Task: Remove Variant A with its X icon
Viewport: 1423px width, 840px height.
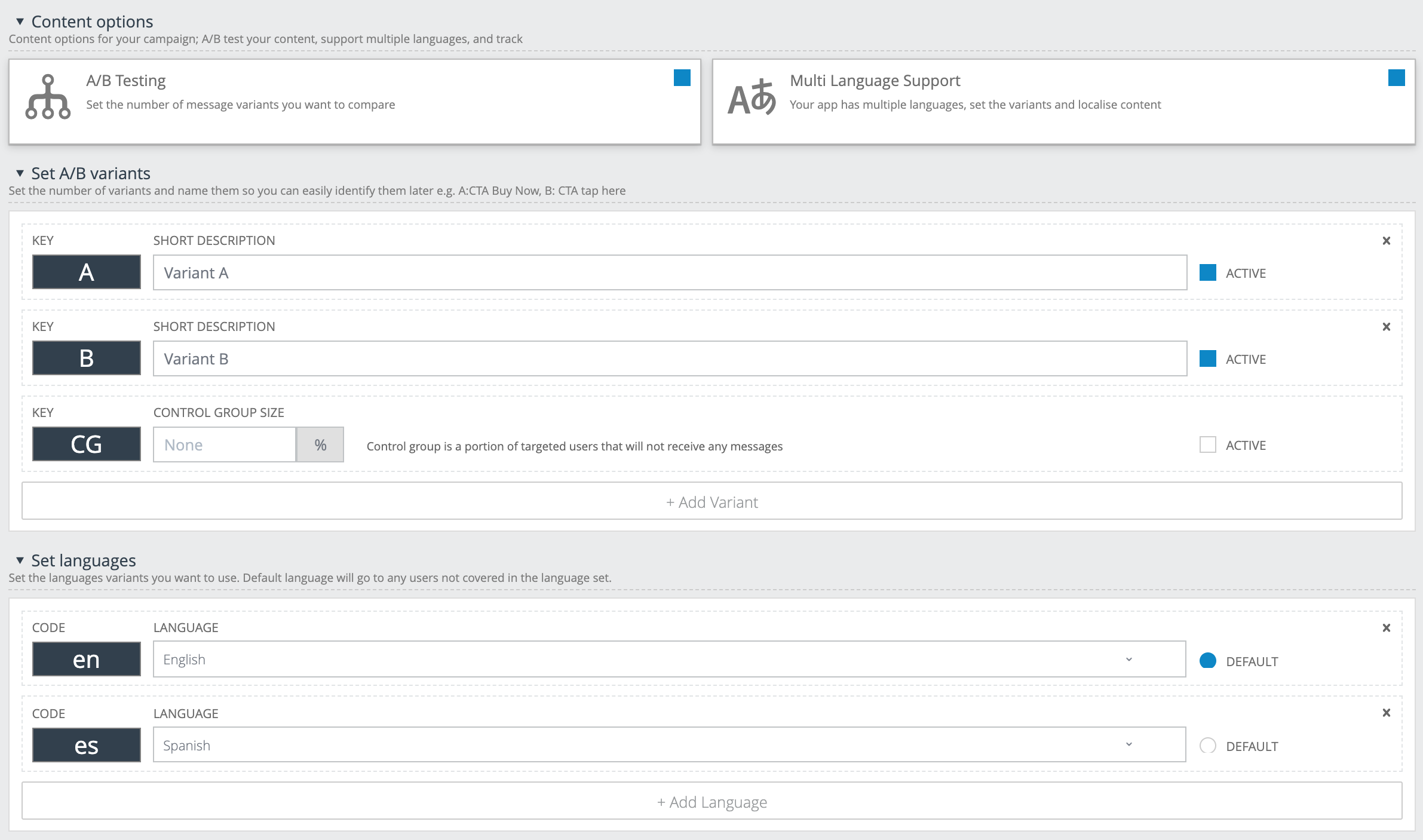Action: point(1386,241)
